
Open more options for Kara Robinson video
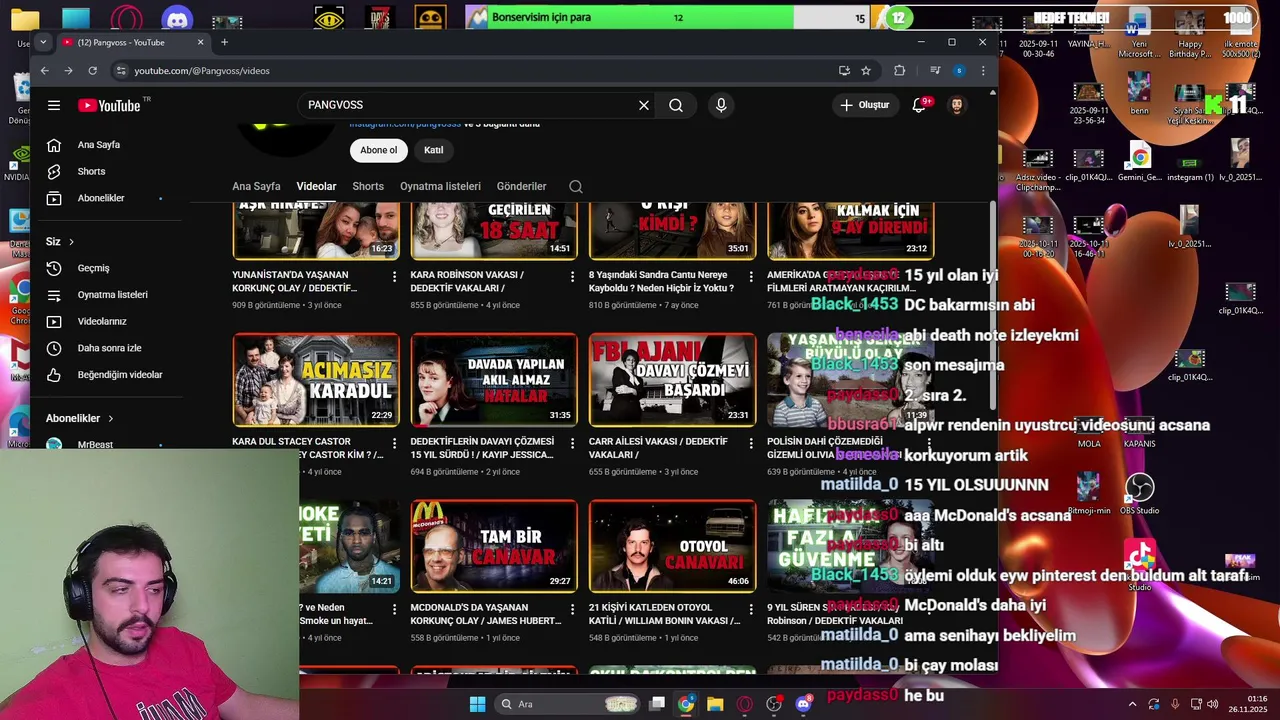coord(572,276)
